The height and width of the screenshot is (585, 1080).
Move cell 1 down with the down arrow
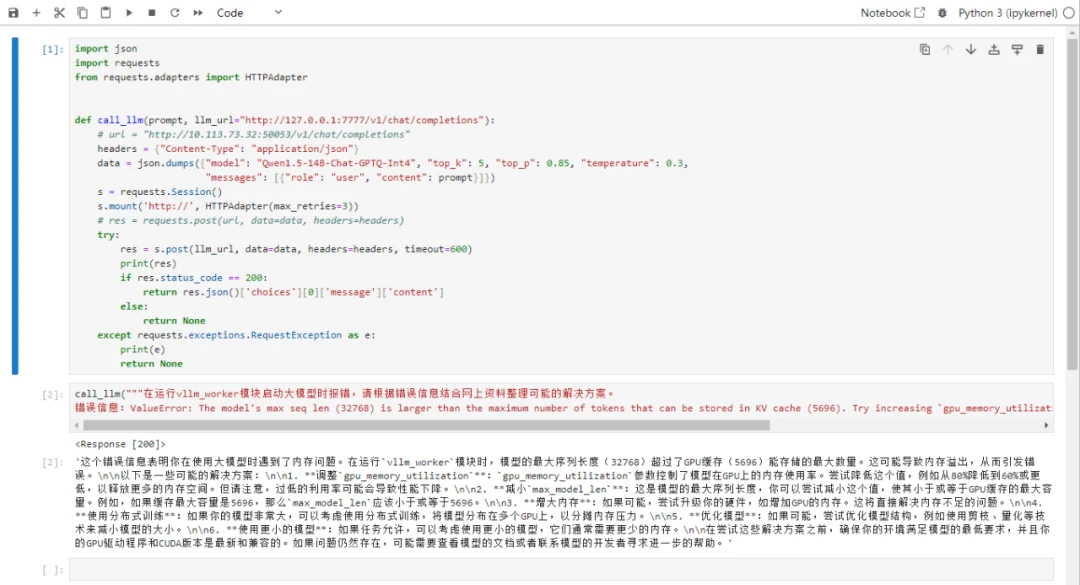tap(970, 50)
